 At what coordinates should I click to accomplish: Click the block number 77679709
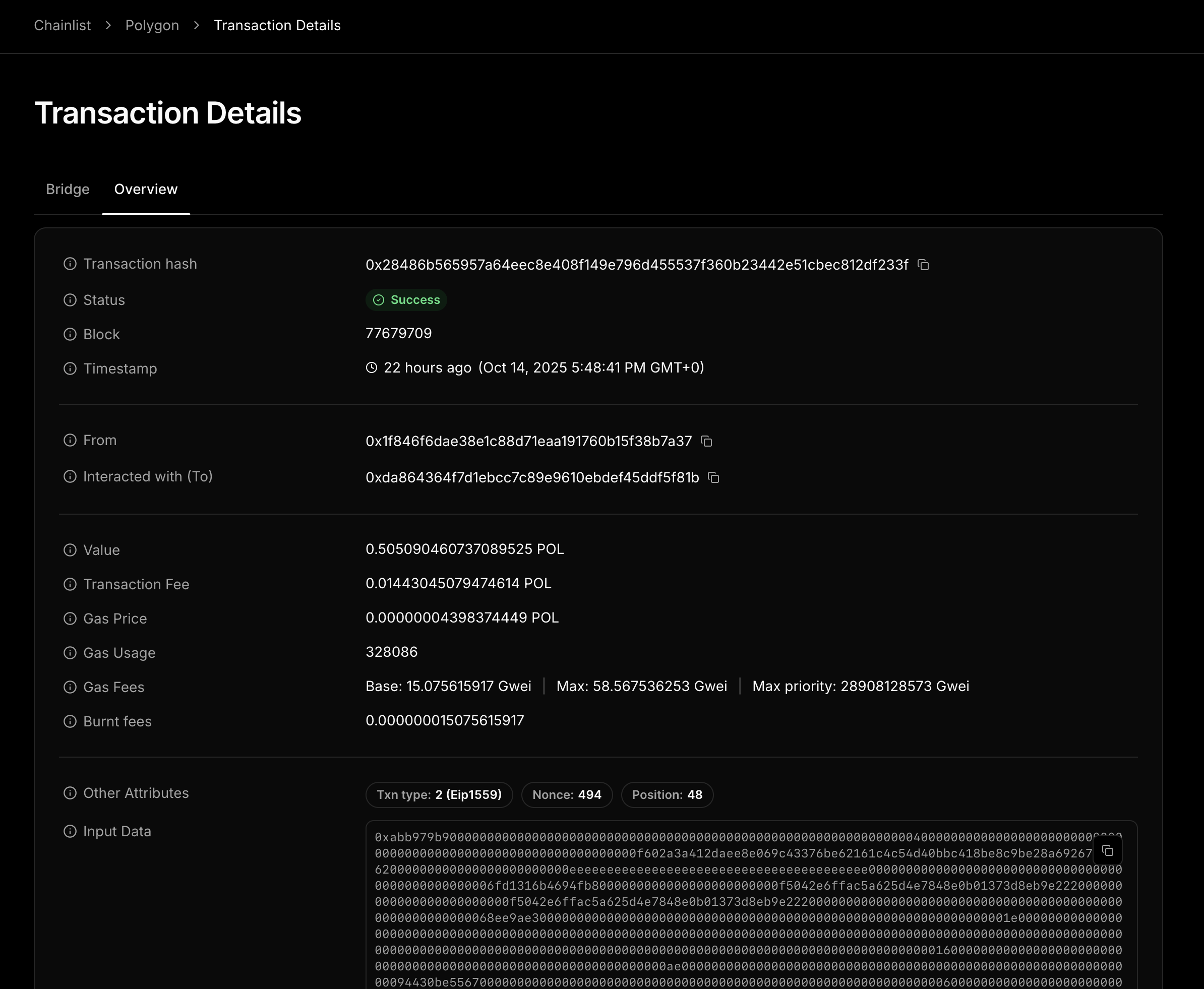point(398,333)
